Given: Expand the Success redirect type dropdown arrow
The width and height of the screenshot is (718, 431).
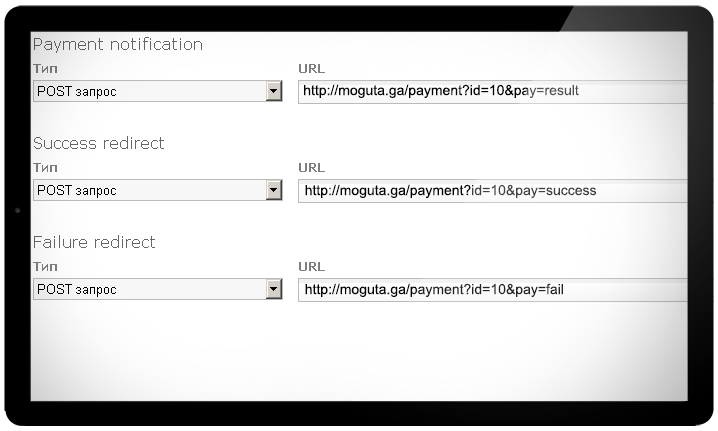Looking at the screenshot, I should [x=274, y=191].
